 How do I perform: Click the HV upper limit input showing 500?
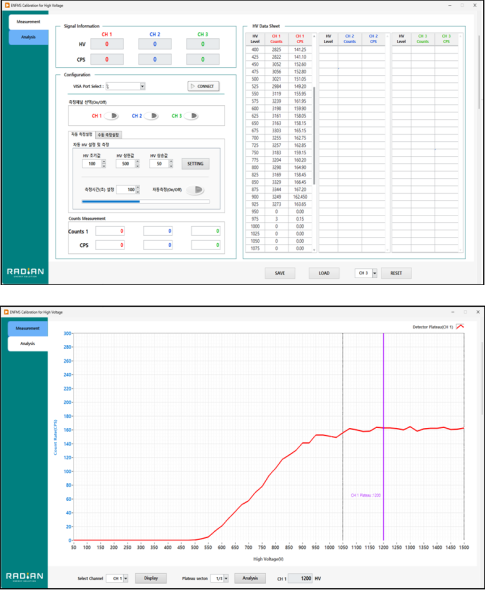(x=126, y=164)
